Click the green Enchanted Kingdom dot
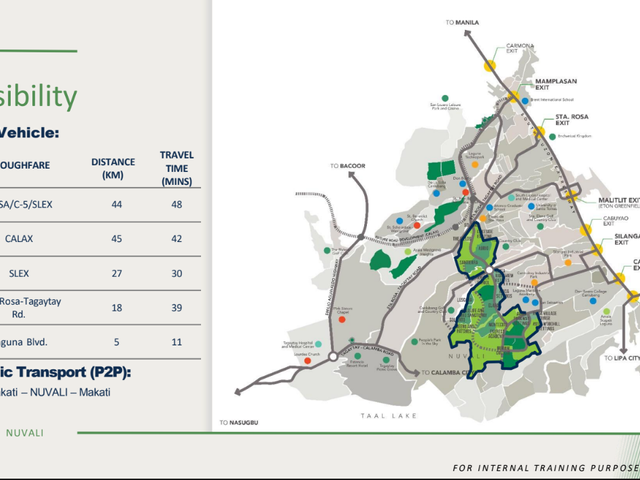Screen dimensions: 640x480 552,137
